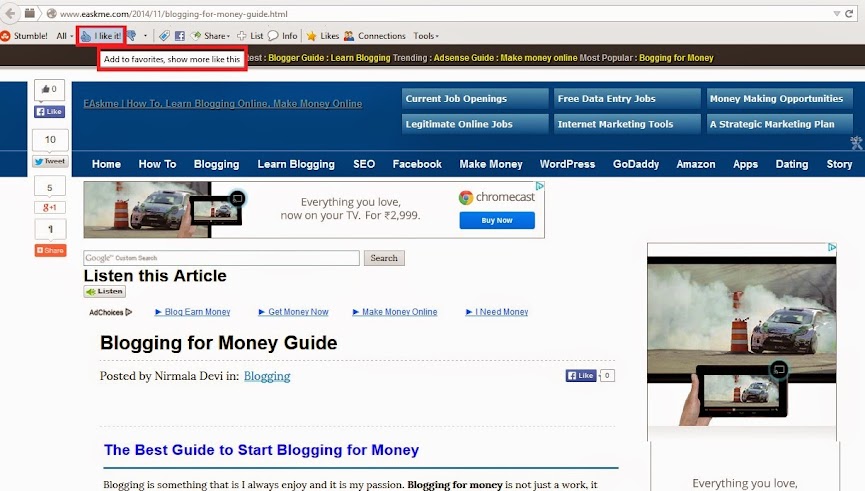Open the WordPress menu item

point(567,164)
